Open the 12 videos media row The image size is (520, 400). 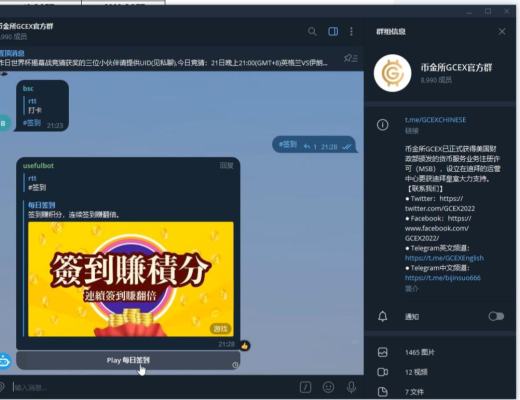[440, 372]
